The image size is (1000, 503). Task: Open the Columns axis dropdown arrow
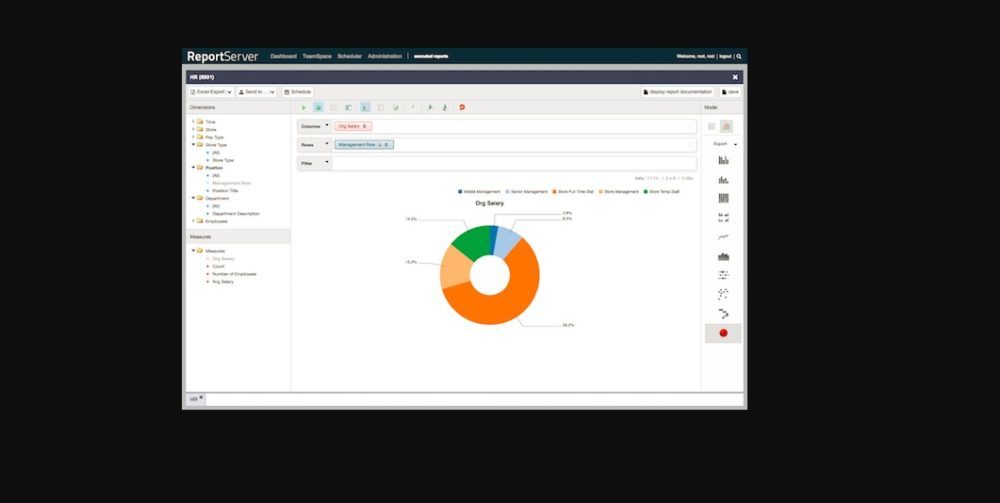(x=326, y=126)
